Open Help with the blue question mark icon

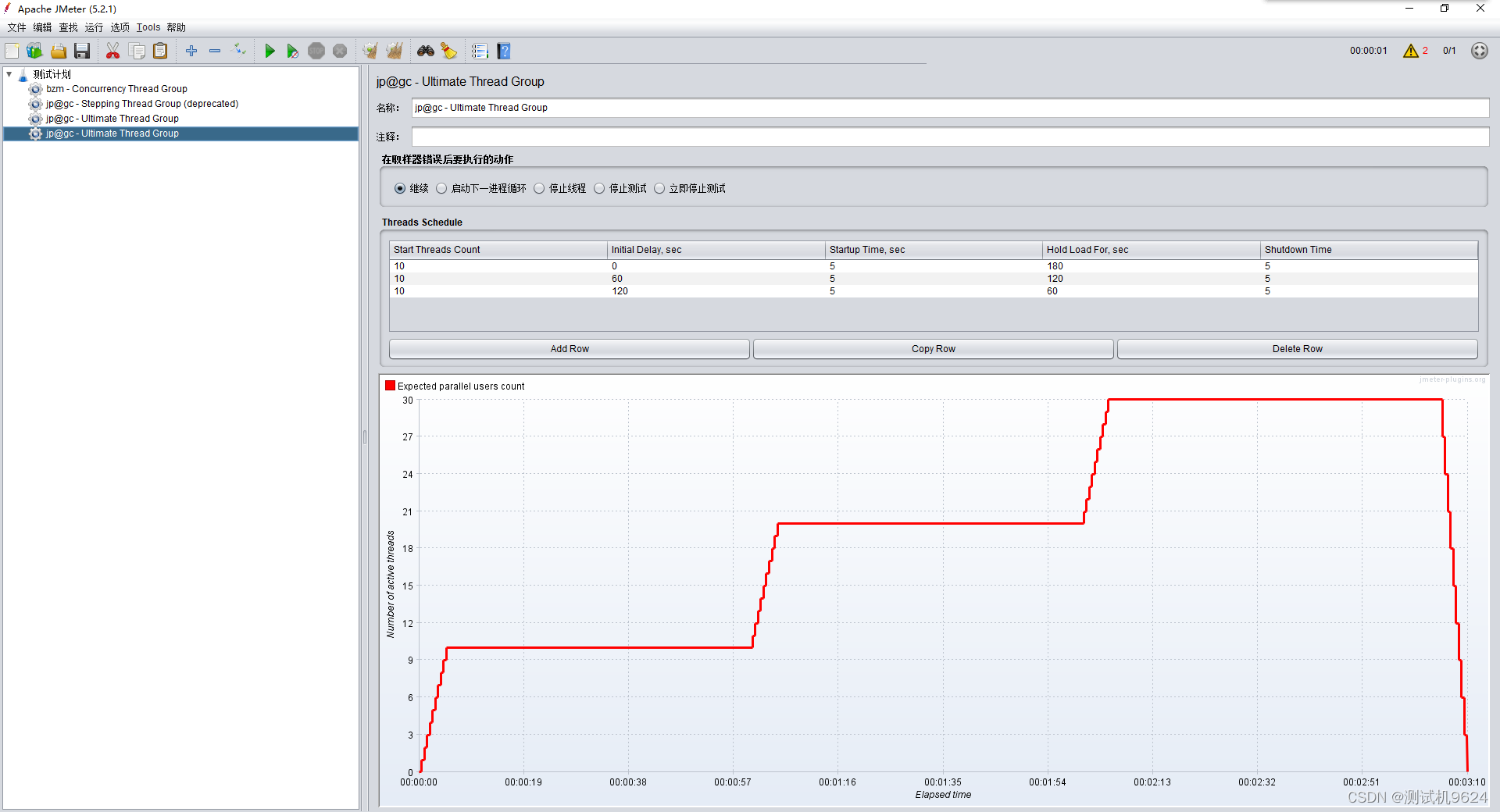(x=504, y=51)
